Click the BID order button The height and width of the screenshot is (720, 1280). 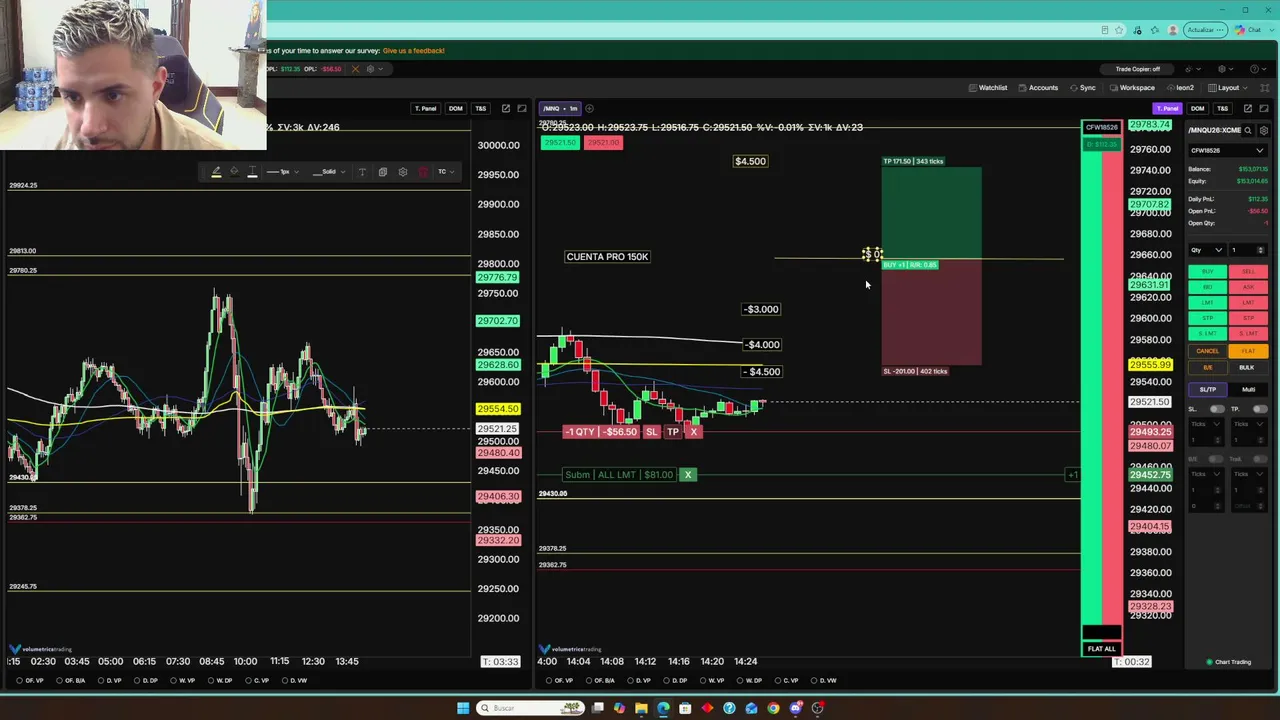[1207, 287]
